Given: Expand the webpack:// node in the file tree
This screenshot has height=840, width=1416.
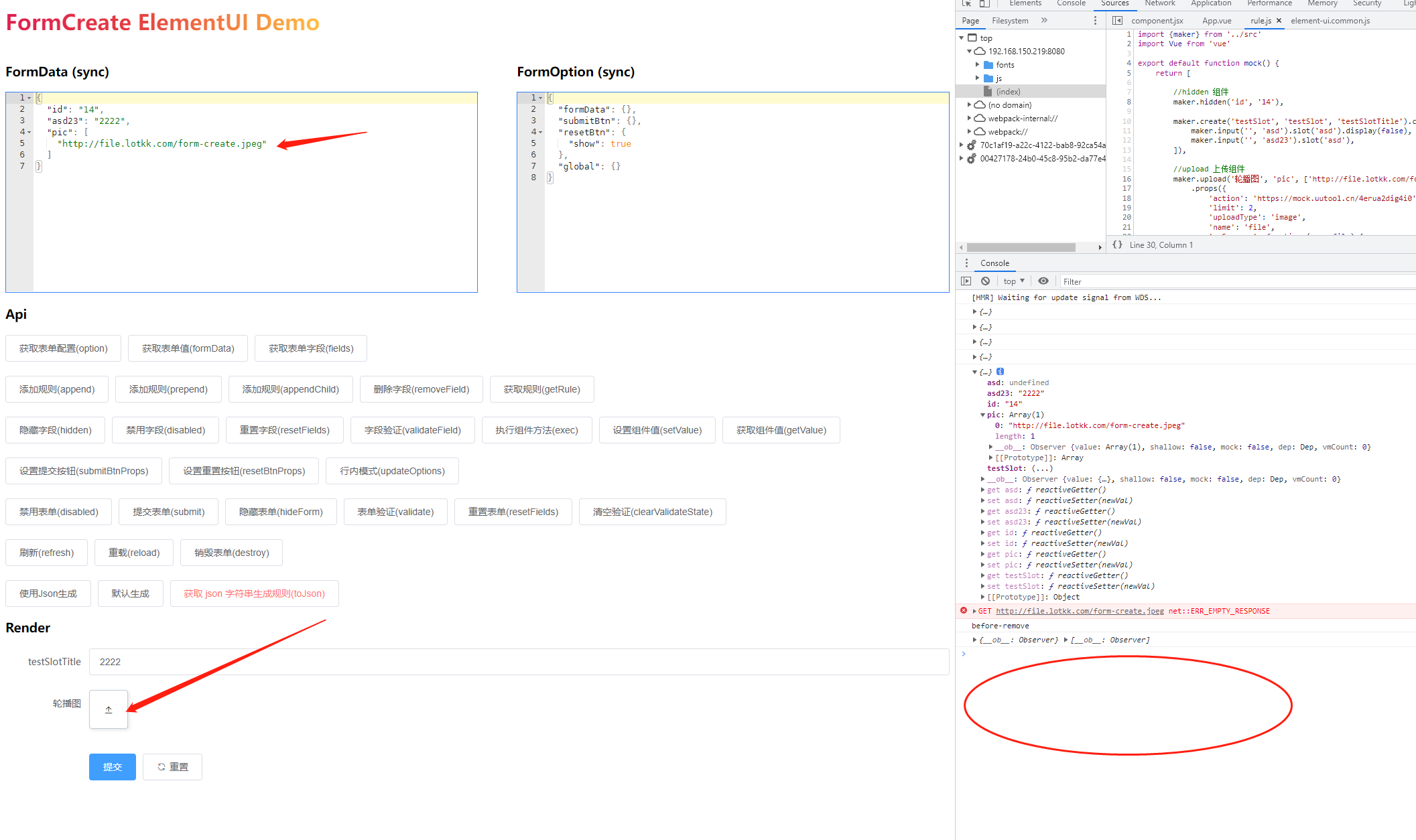Looking at the screenshot, I should 969,131.
